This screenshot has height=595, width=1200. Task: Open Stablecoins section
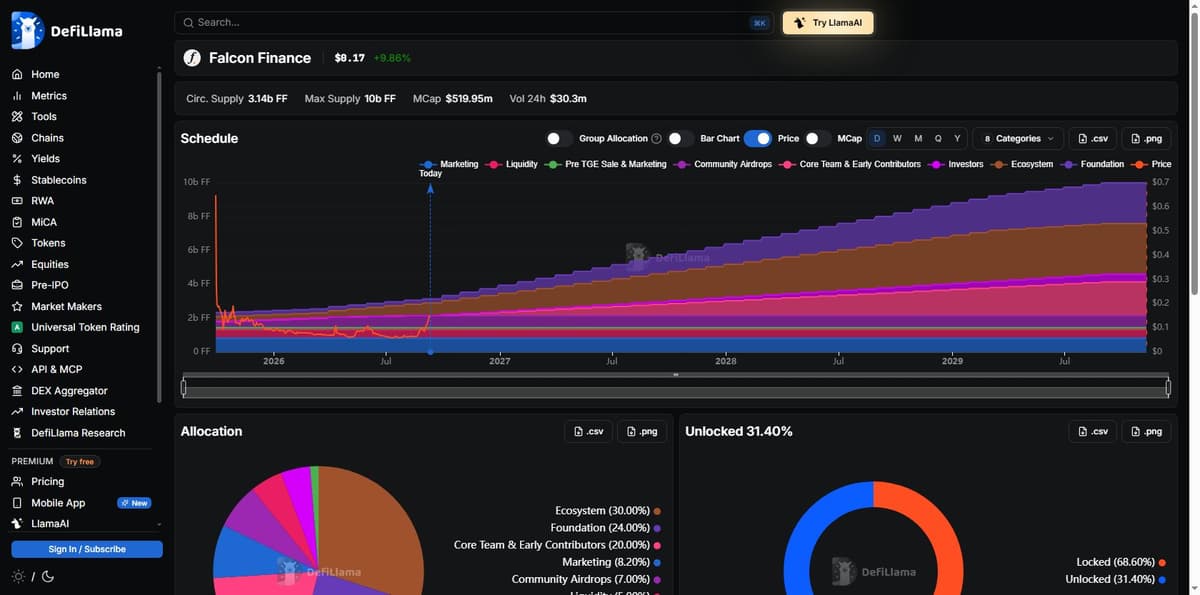pos(59,180)
